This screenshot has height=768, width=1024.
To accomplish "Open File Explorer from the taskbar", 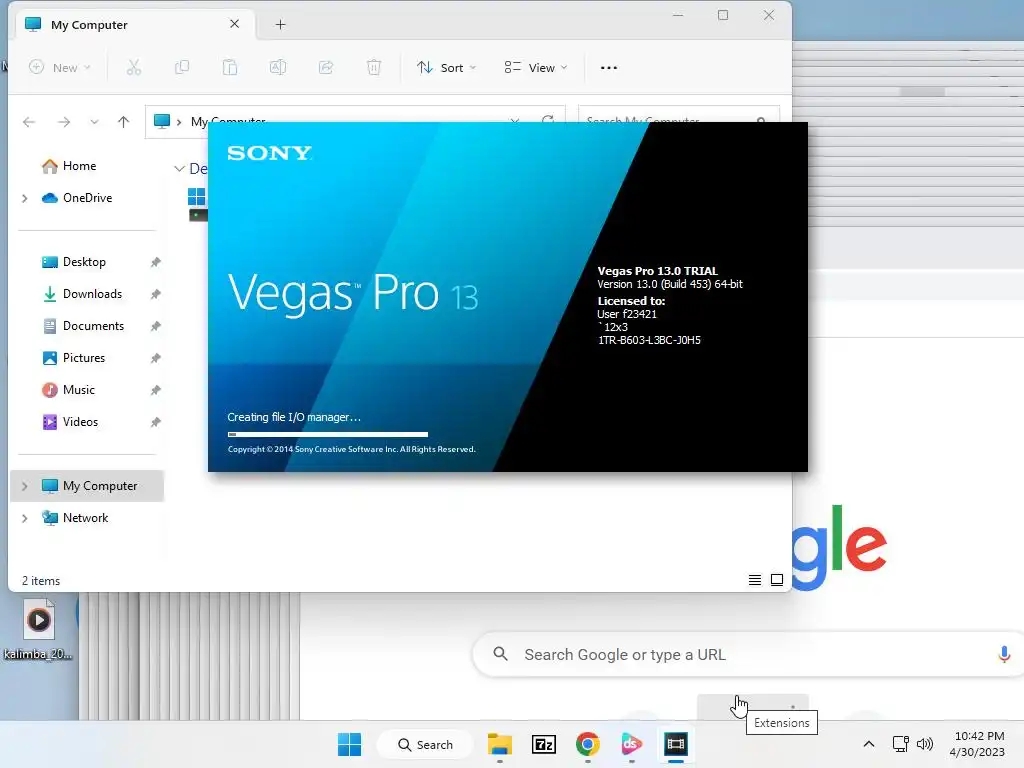I will point(500,744).
